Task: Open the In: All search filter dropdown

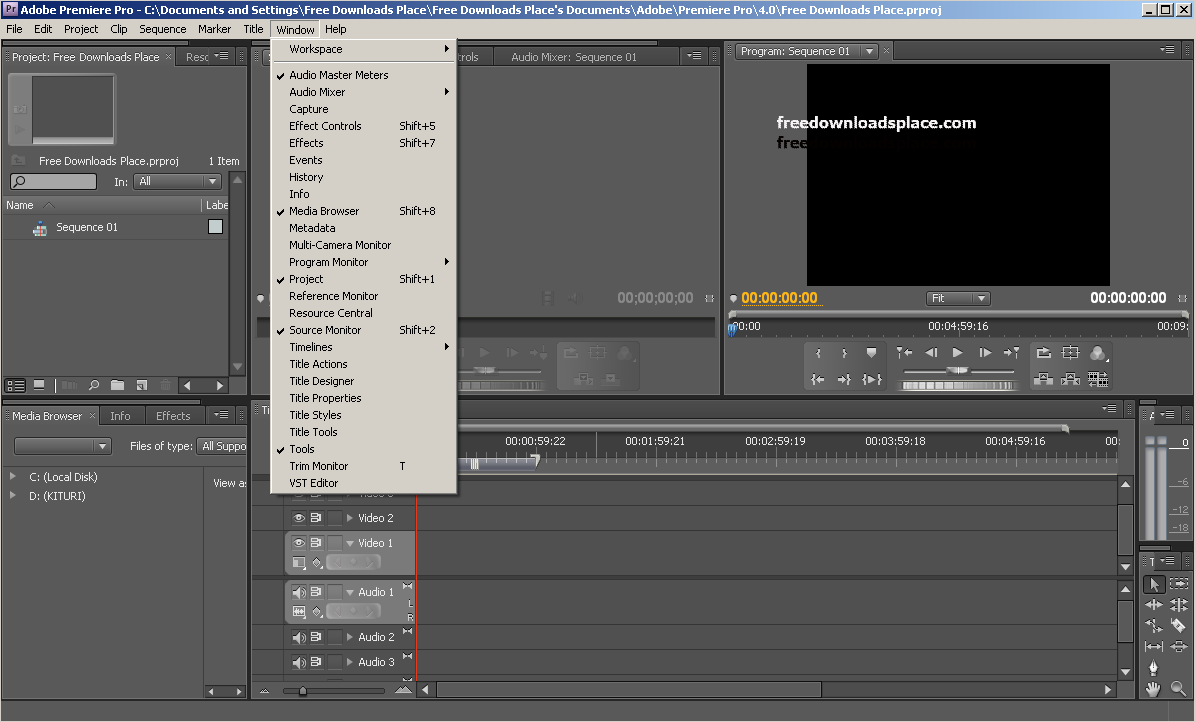Action: click(x=178, y=181)
